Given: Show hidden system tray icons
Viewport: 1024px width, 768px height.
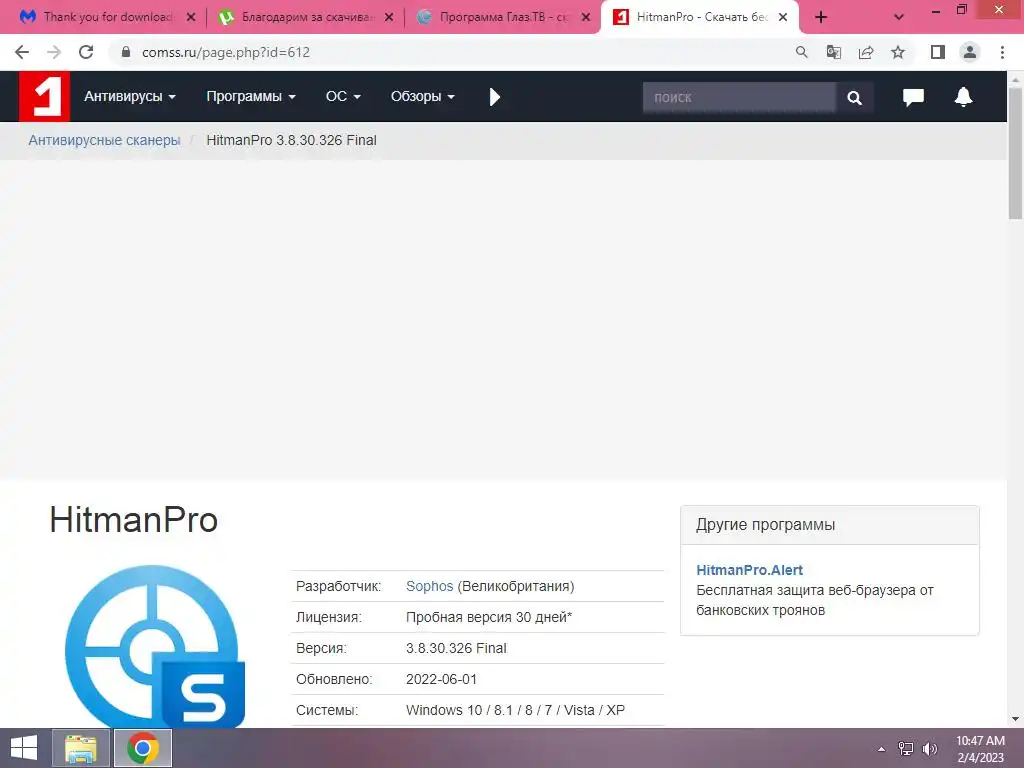Looking at the screenshot, I should click(x=881, y=749).
